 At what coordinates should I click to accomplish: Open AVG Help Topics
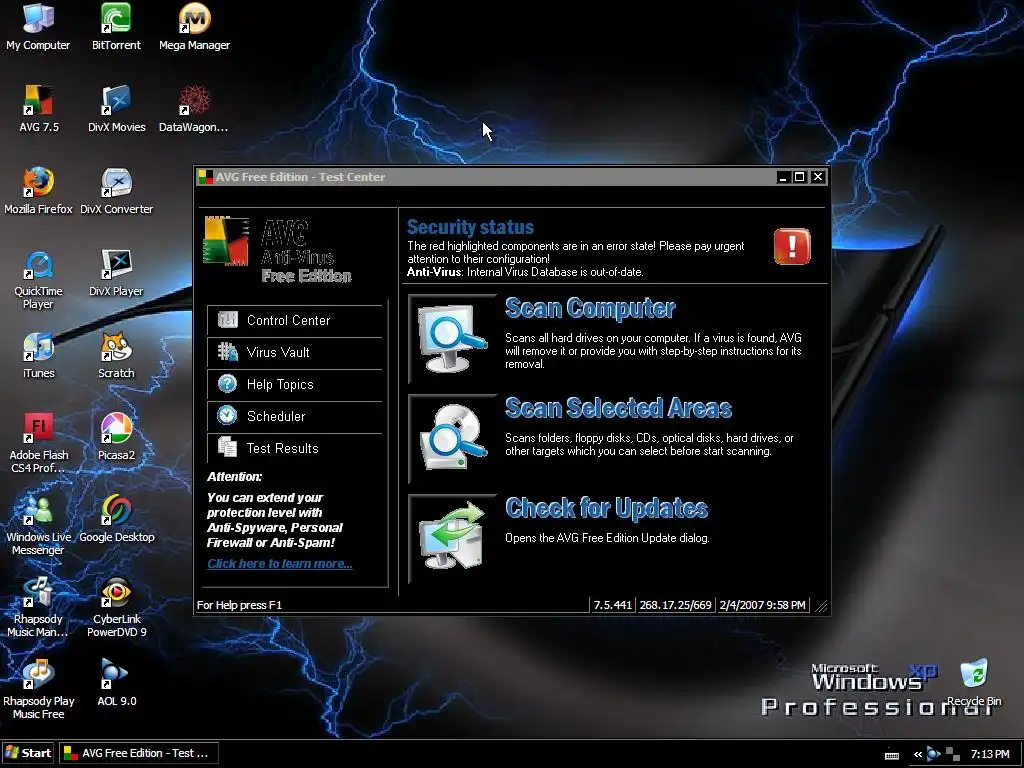pyautogui.click(x=295, y=384)
